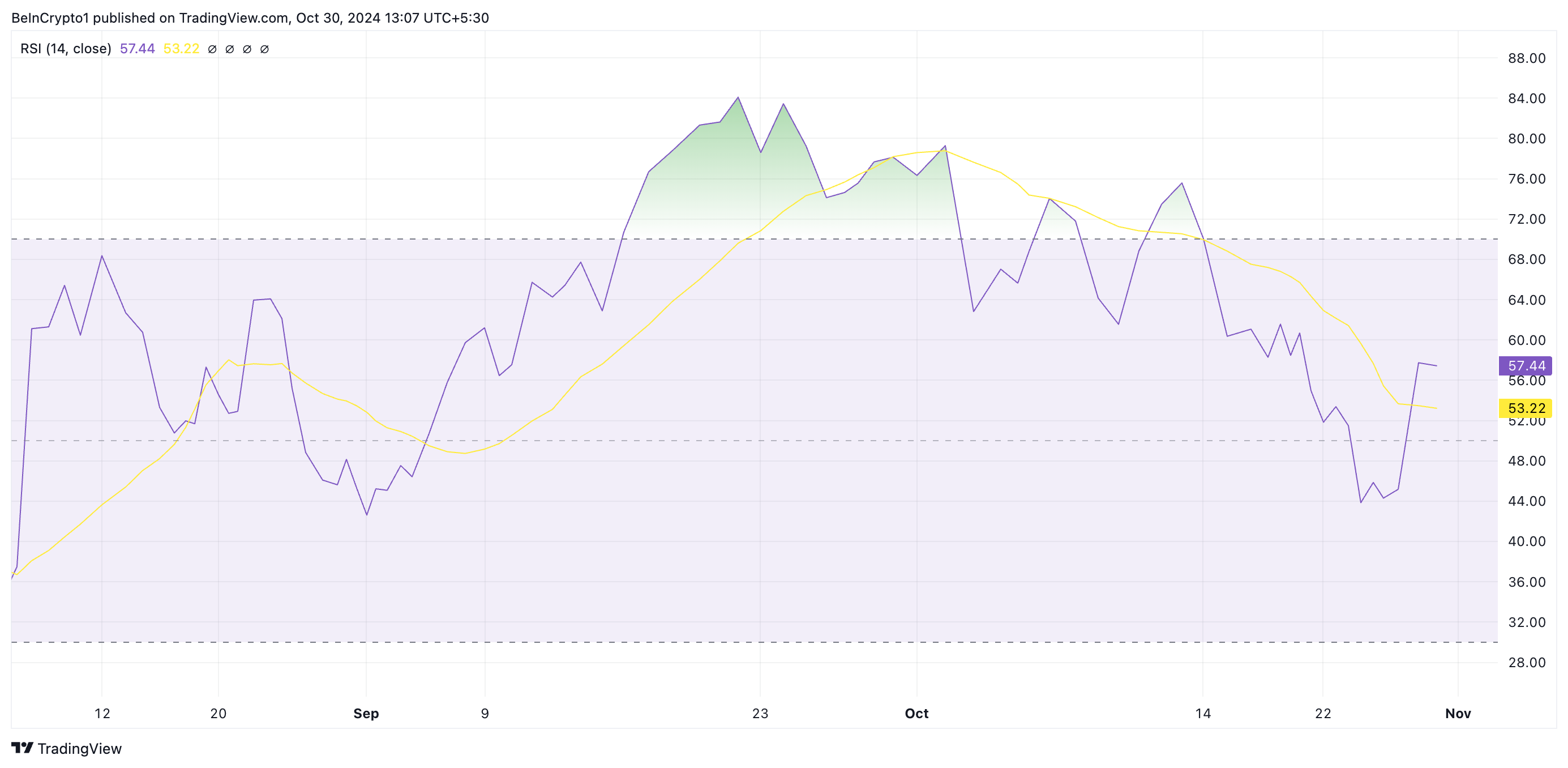Image resolution: width=1568 pixels, height=768 pixels.
Task: Click the 12 date label on time axis
Action: [x=102, y=713]
